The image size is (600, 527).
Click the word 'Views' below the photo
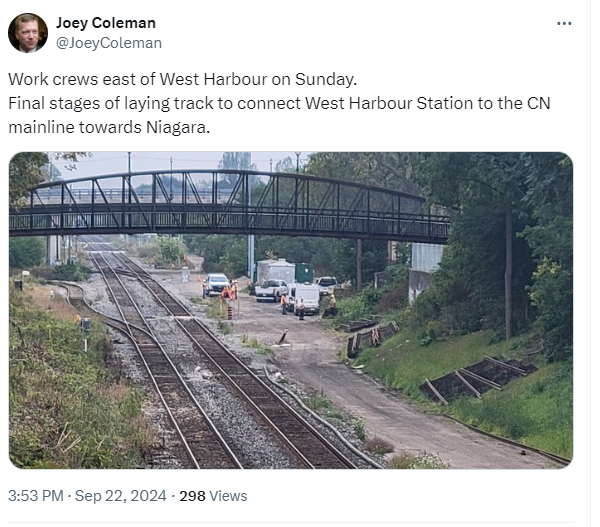229,496
